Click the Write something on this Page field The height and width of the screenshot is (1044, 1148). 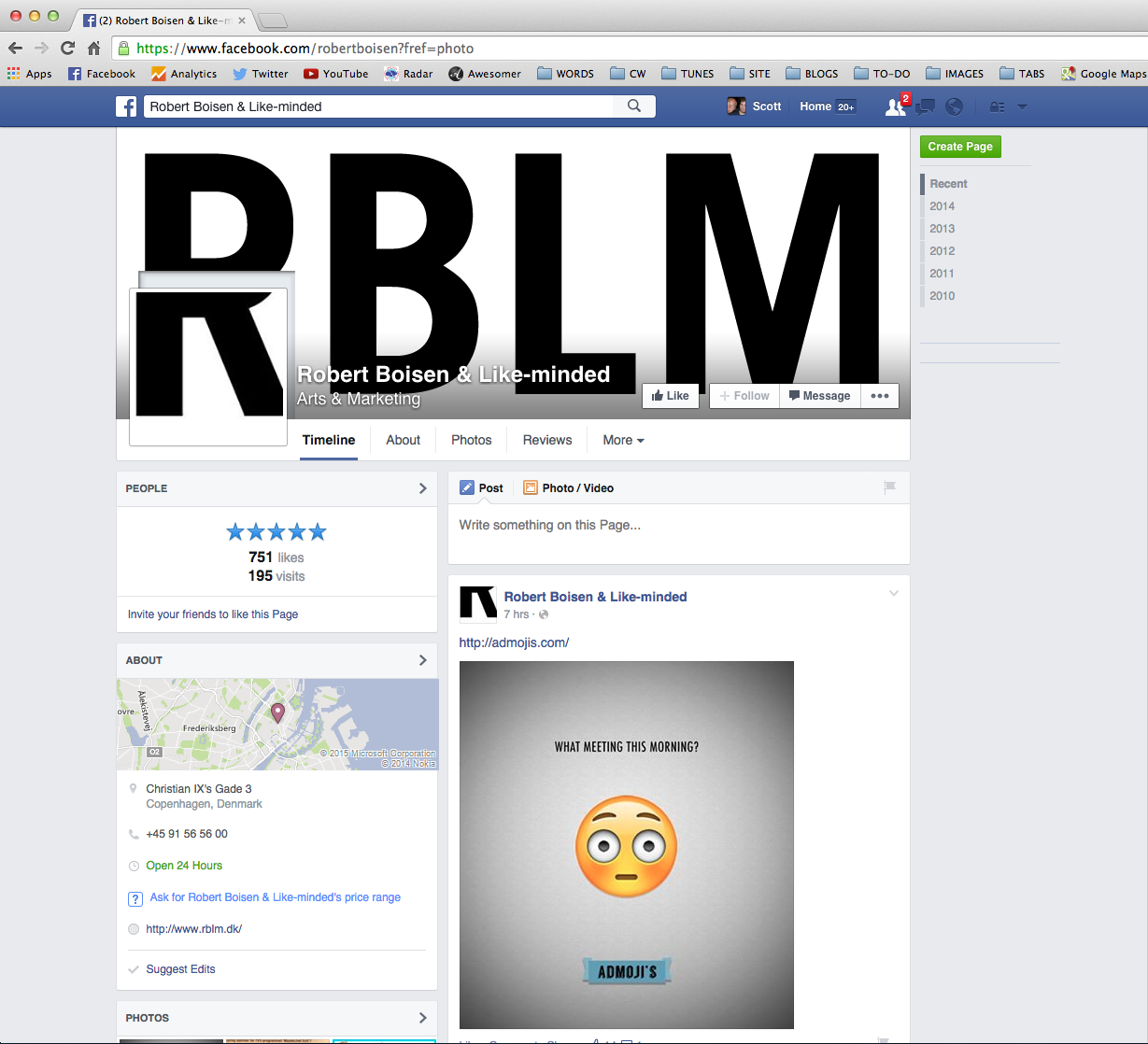tap(679, 532)
